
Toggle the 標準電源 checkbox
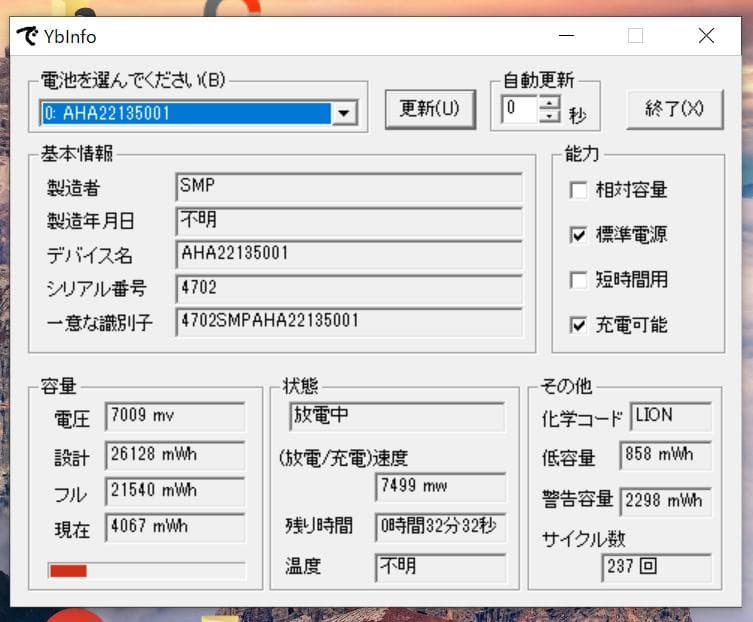click(578, 235)
